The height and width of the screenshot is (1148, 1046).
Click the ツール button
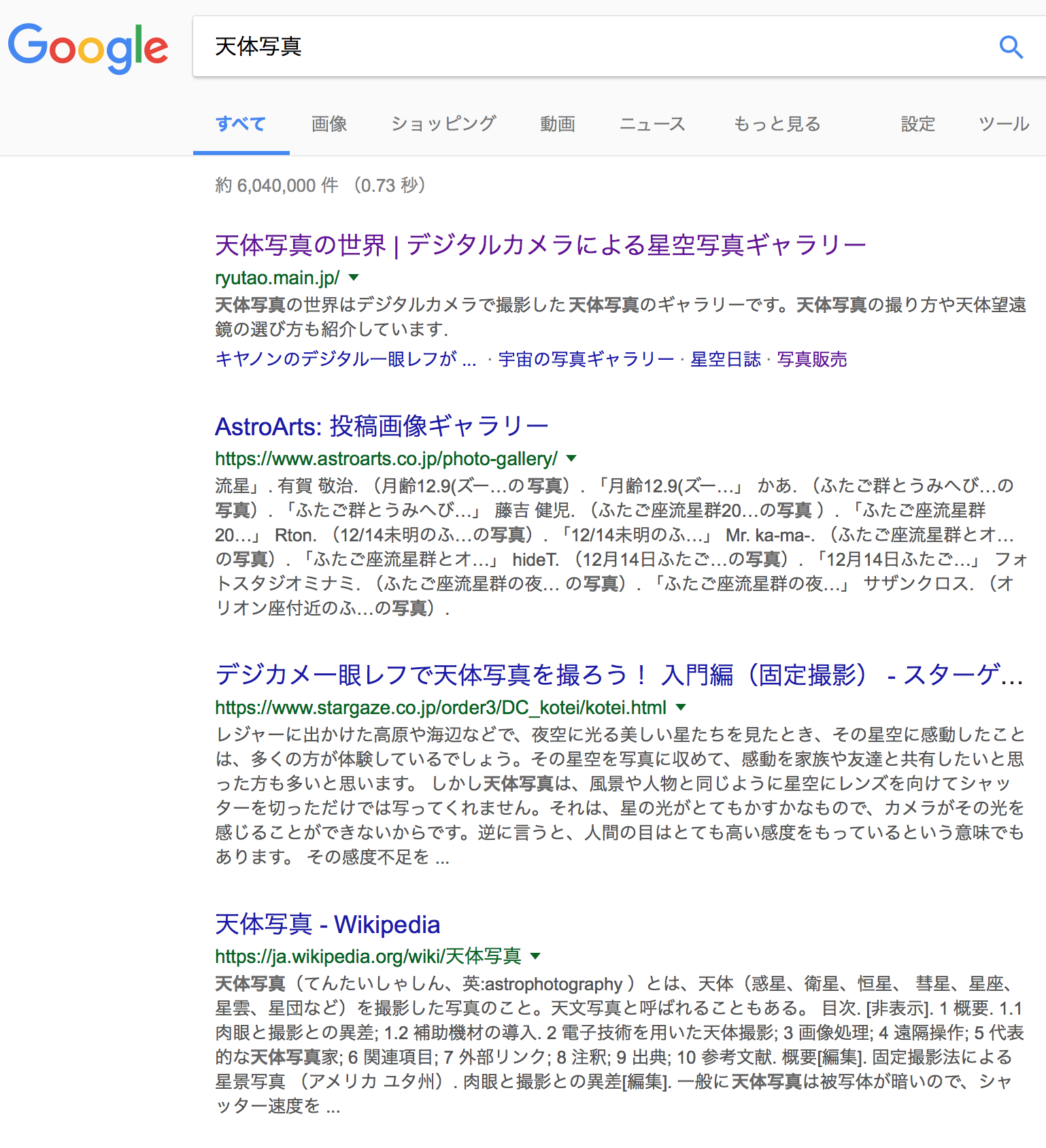point(1004,124)
